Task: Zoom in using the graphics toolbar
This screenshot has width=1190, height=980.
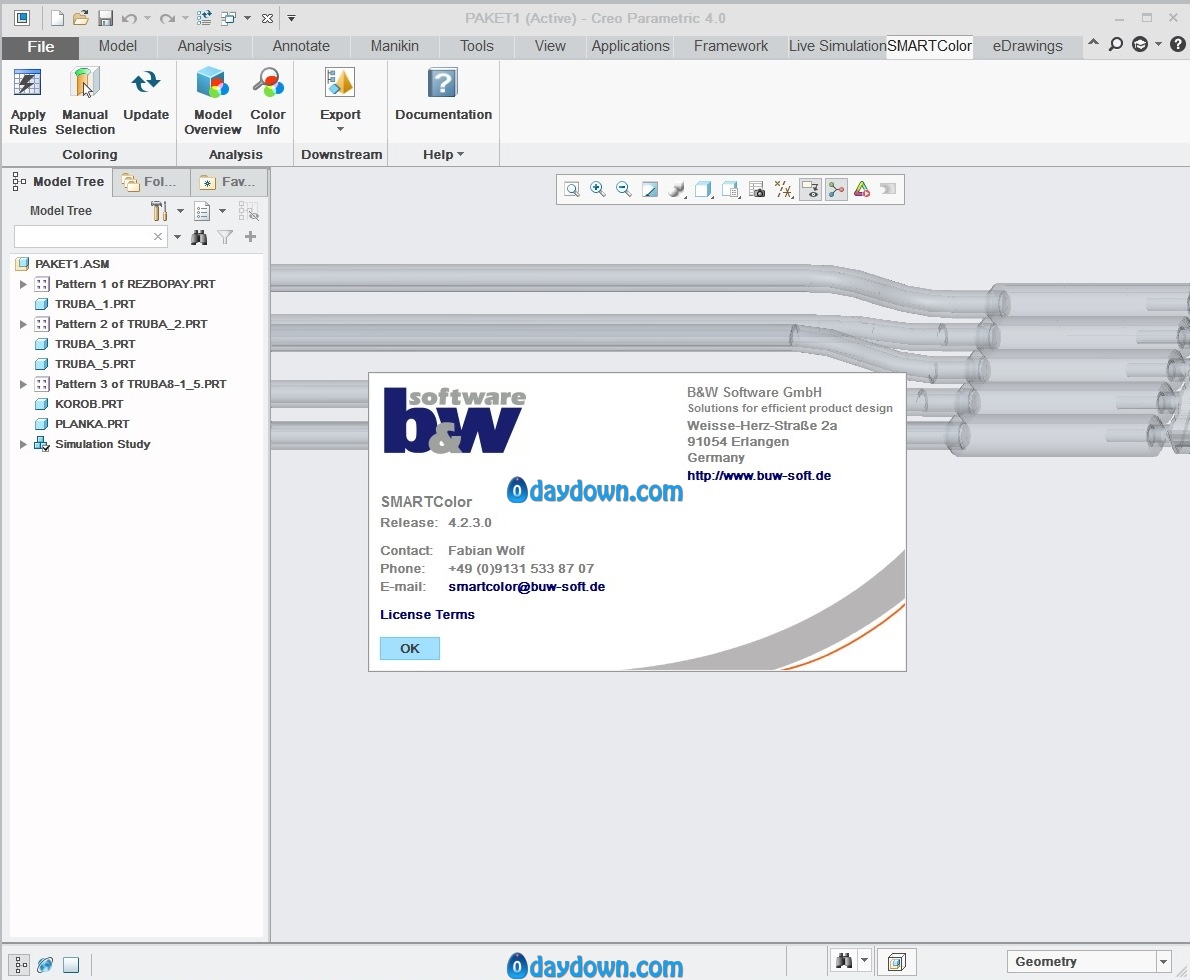Action: point(598,190)
